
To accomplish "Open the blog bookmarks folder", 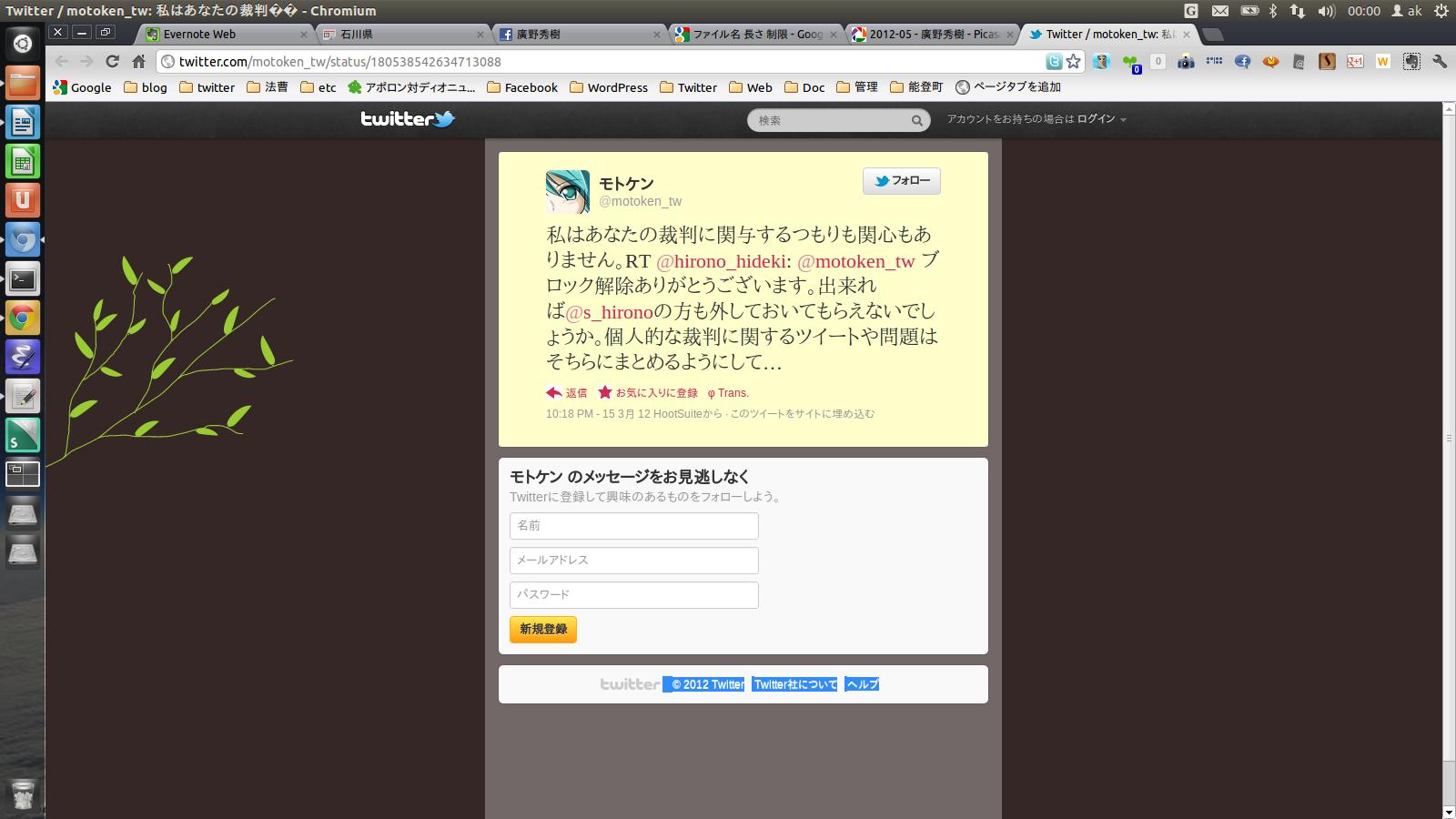I will [x=146, y=87].
